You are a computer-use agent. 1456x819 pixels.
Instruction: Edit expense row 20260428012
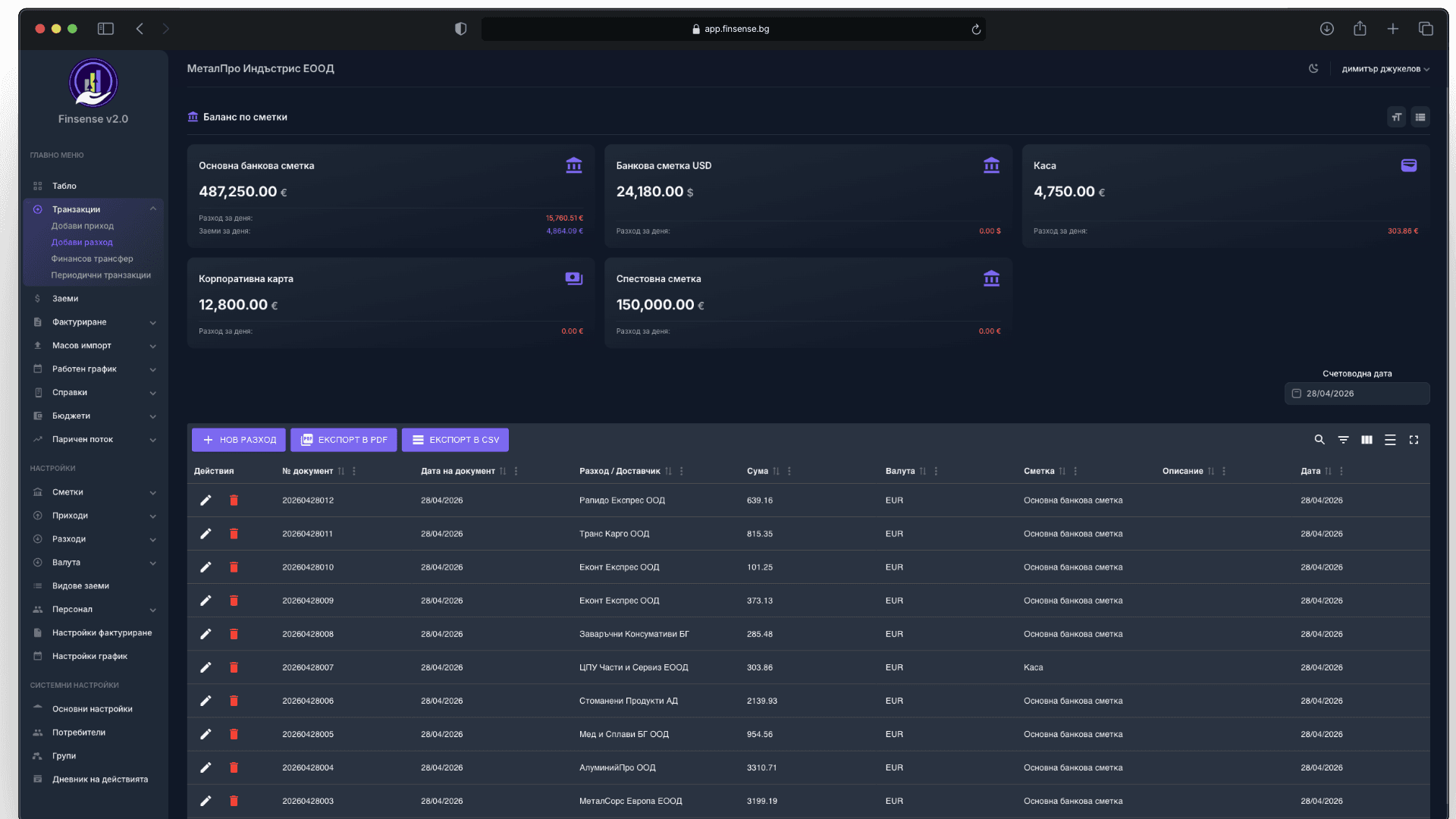coord(206,500)
